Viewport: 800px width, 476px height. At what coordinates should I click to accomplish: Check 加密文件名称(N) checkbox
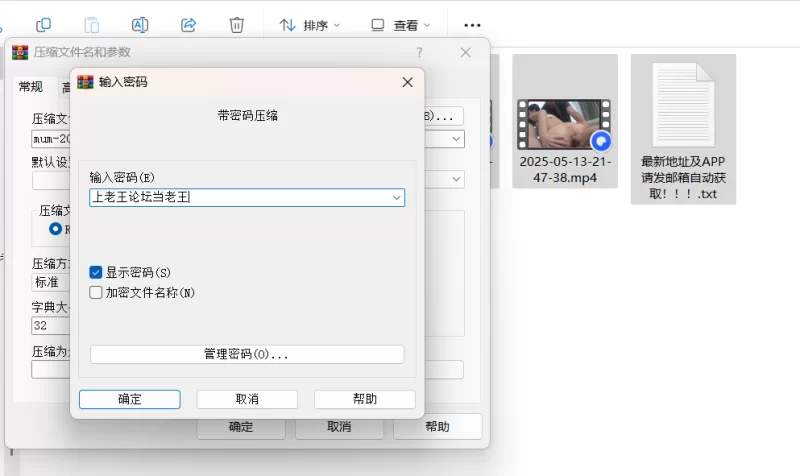(95, 292)
